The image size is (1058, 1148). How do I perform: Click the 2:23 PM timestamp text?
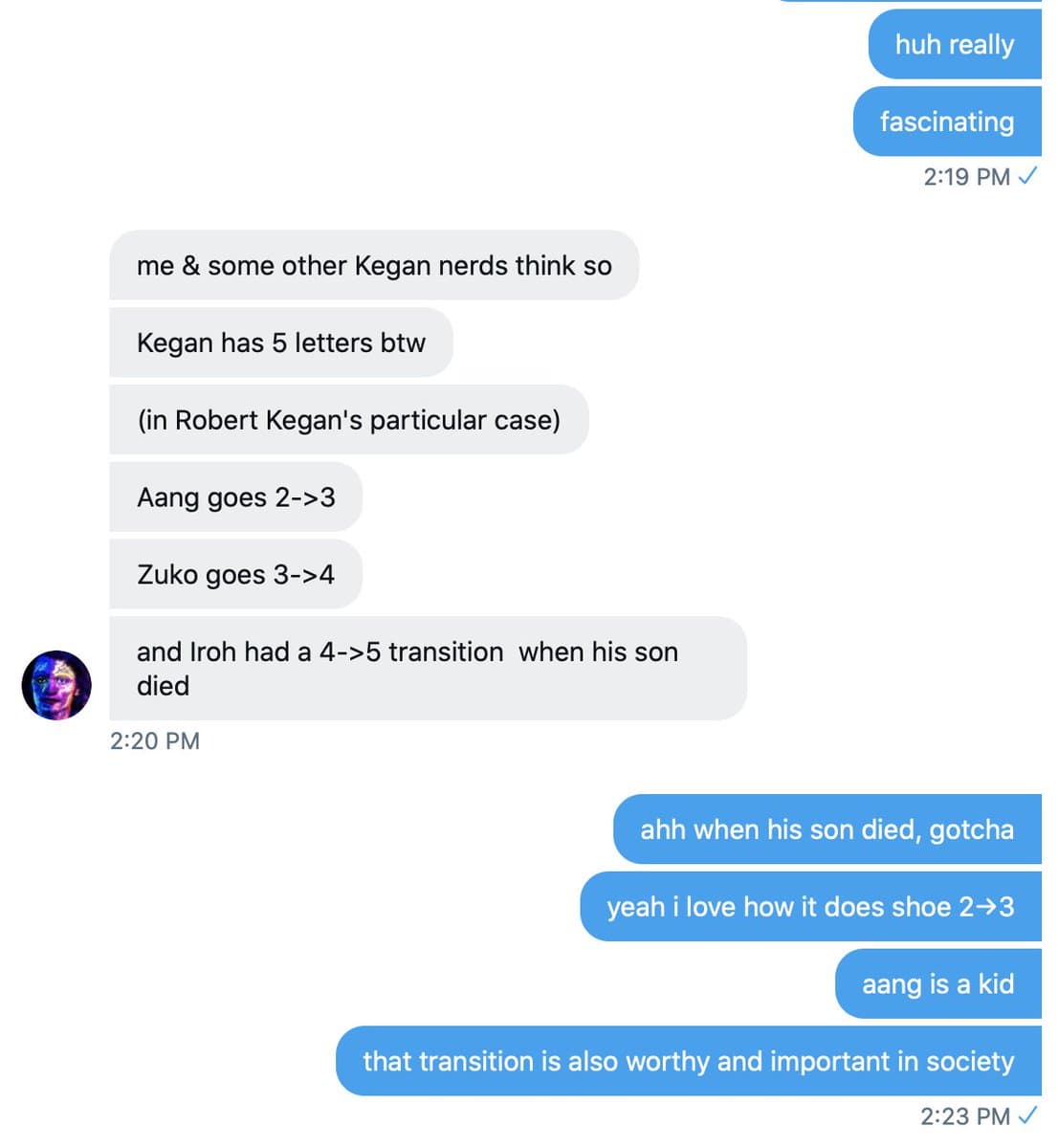pos(965,1116)
